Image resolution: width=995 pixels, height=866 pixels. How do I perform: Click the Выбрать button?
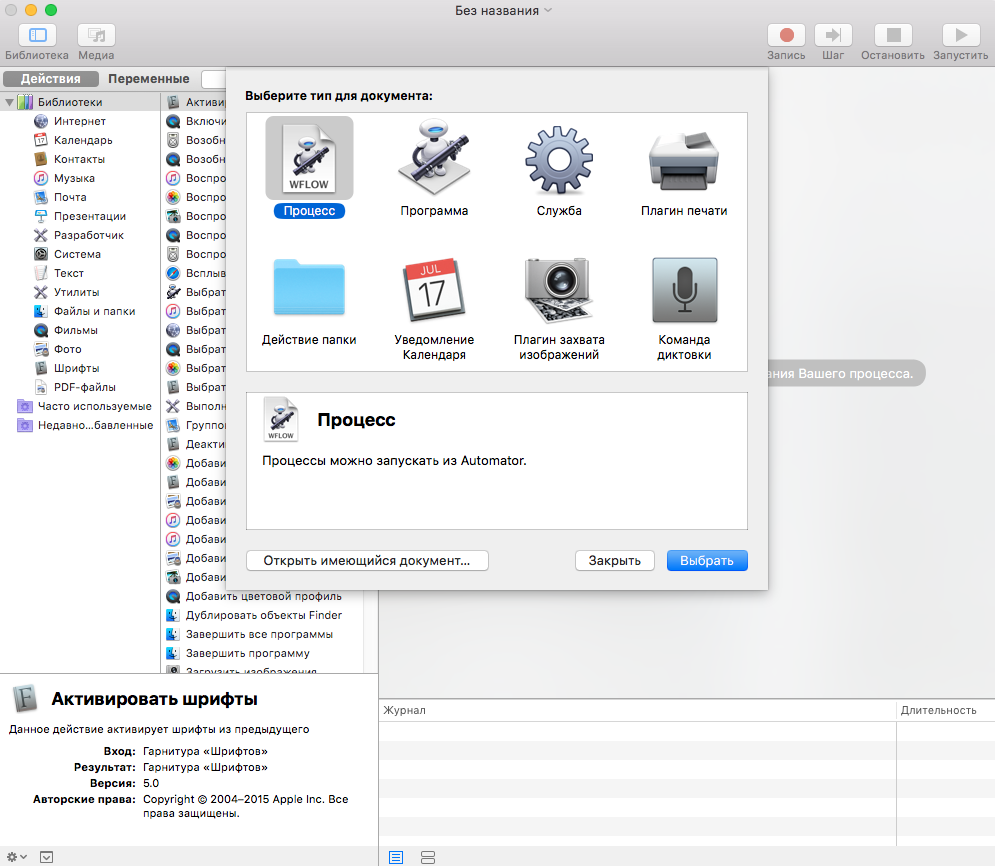[x=707, y=560]
